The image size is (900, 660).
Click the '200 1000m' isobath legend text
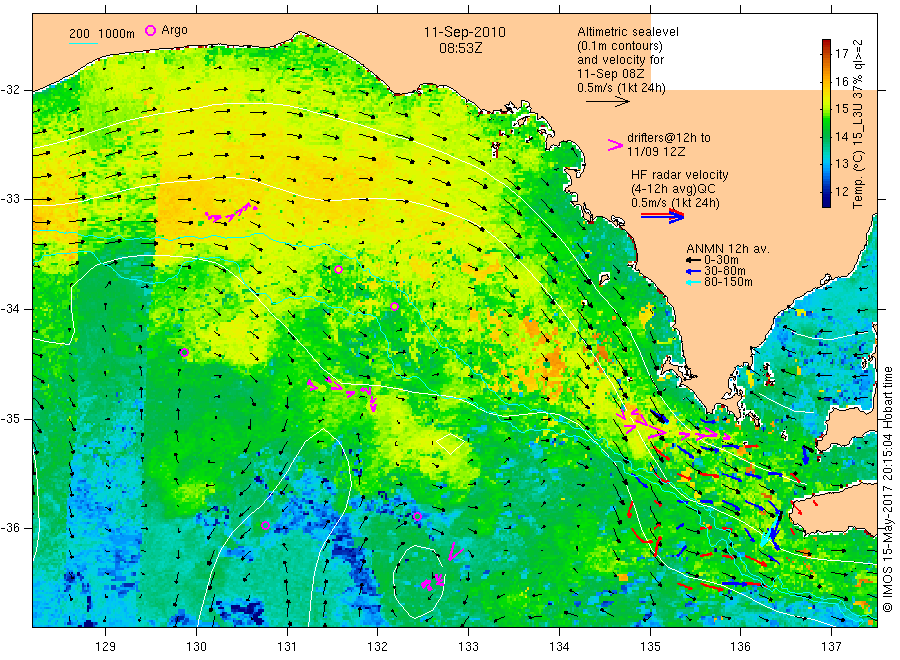[102, 34]
